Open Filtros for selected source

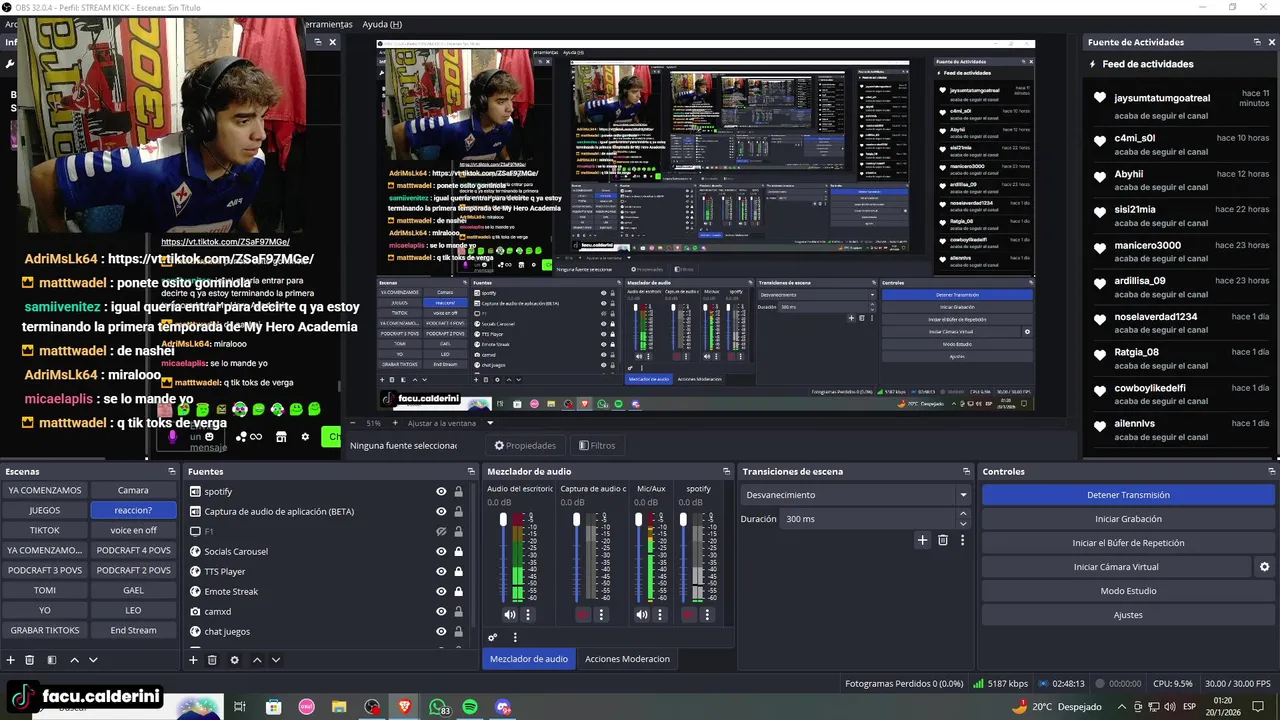click(x=597, y=445)
